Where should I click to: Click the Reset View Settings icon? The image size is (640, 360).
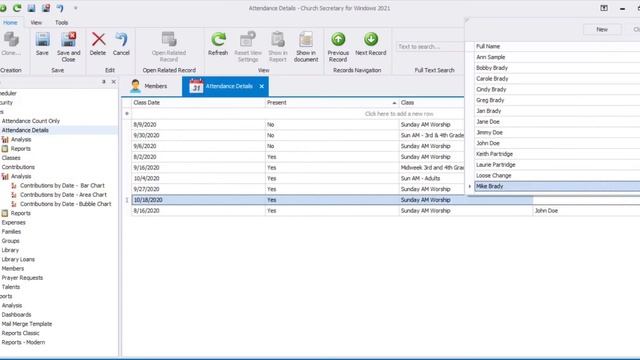pos(248,40)
